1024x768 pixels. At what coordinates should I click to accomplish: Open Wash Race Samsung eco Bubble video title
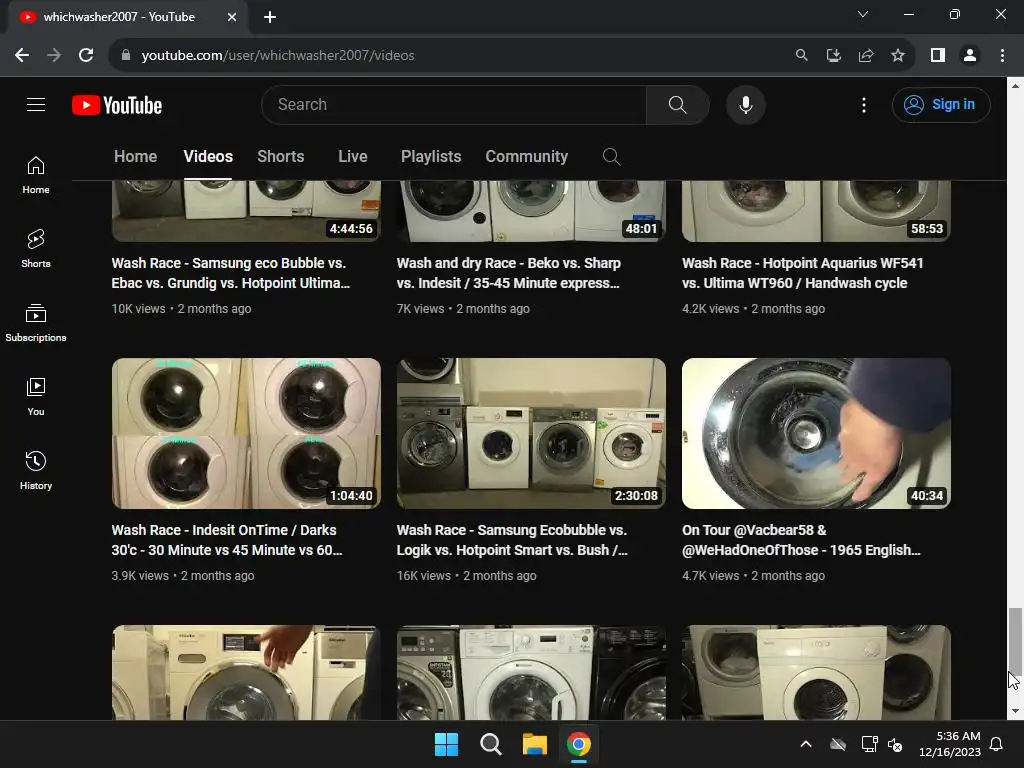[x=231, y=273]
